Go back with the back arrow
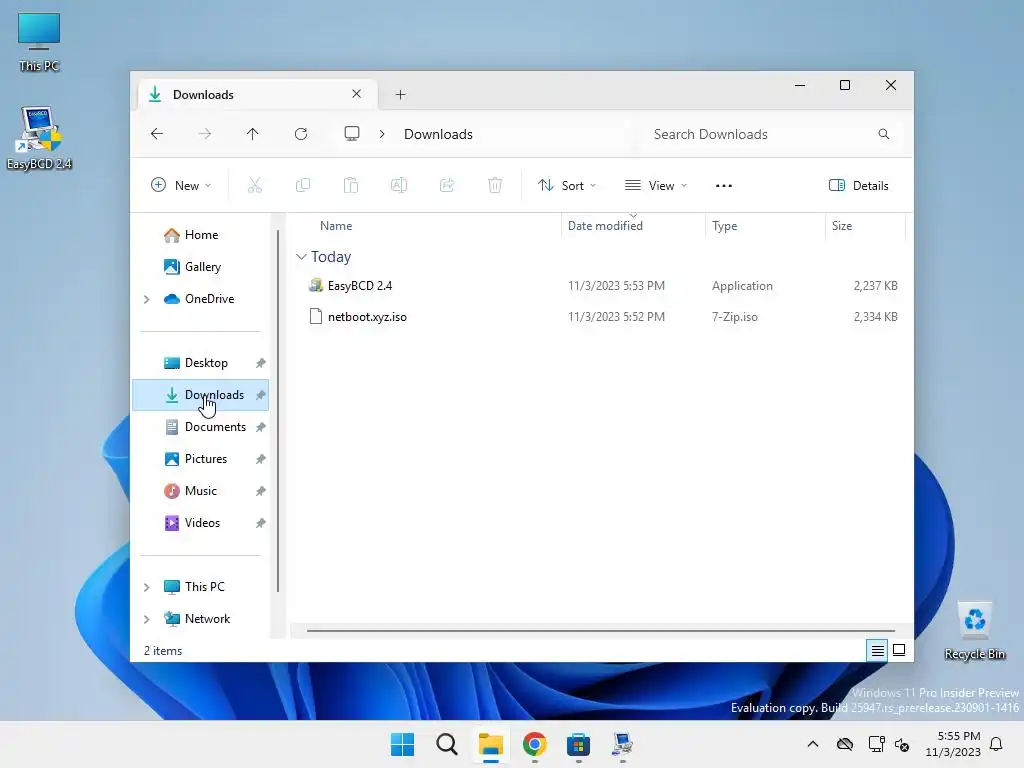This screenshot has height=768, width=1024. click(157, 134)
